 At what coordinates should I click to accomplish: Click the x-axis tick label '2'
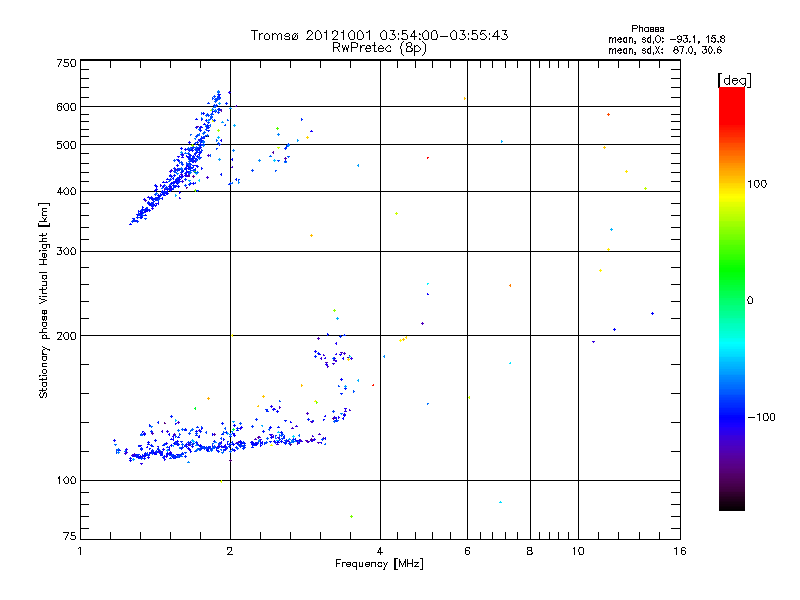[230, 551]
